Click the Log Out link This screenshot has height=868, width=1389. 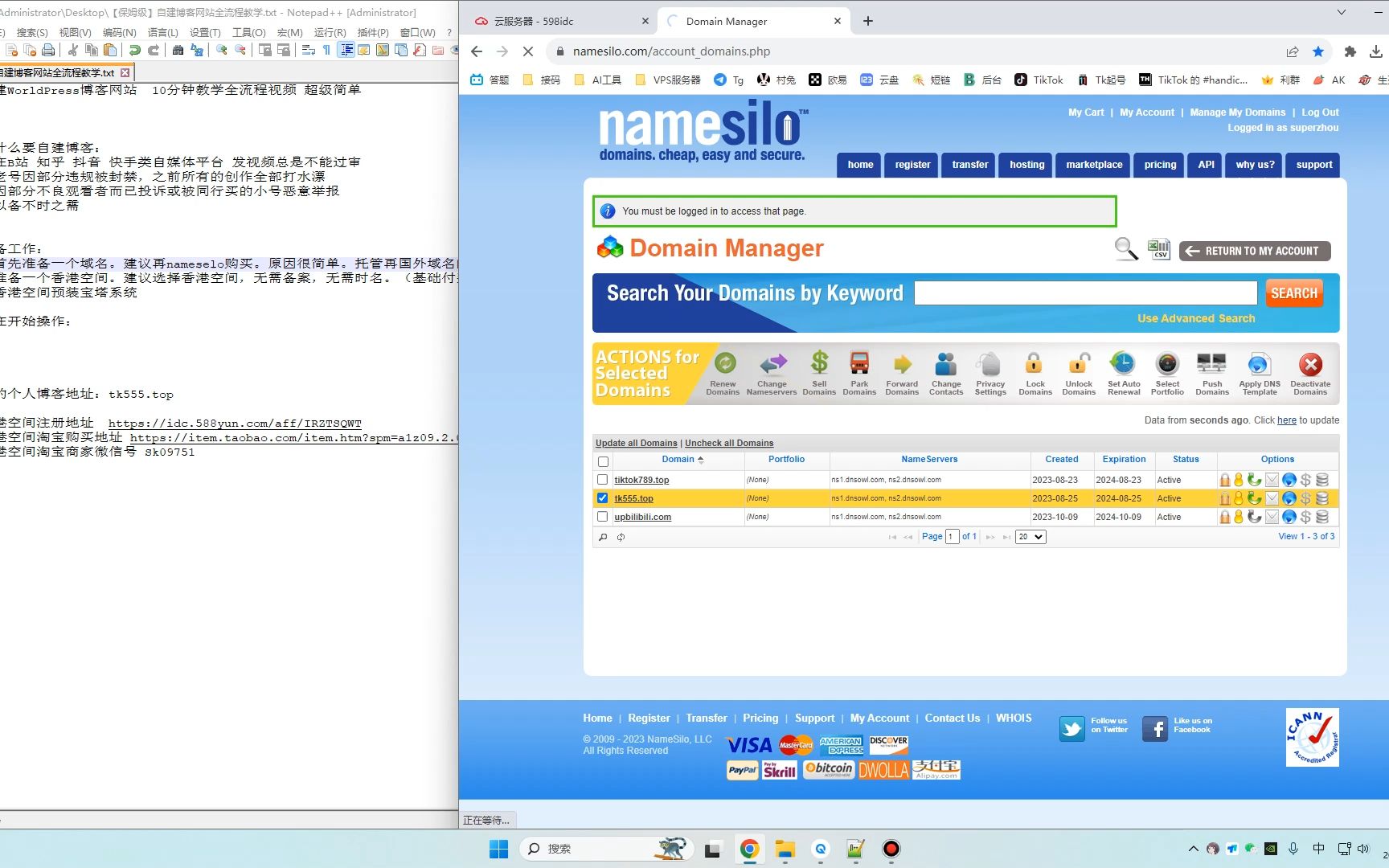click(x=1320, y=113)
